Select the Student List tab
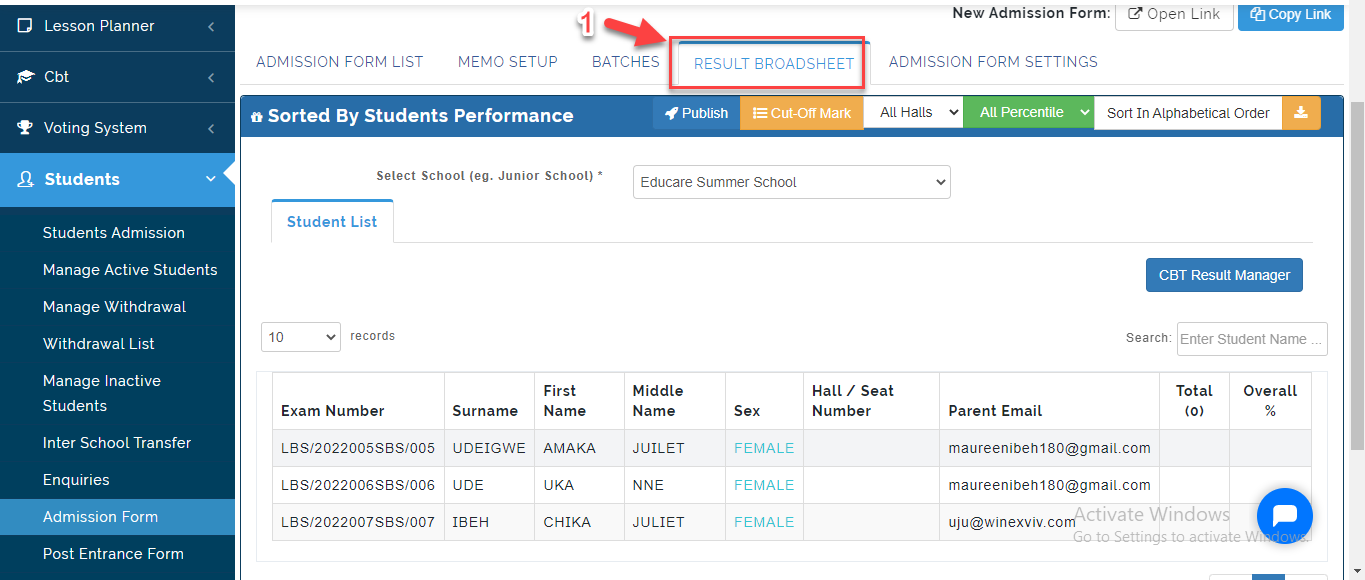1365x580 pixels. point(332,221)
